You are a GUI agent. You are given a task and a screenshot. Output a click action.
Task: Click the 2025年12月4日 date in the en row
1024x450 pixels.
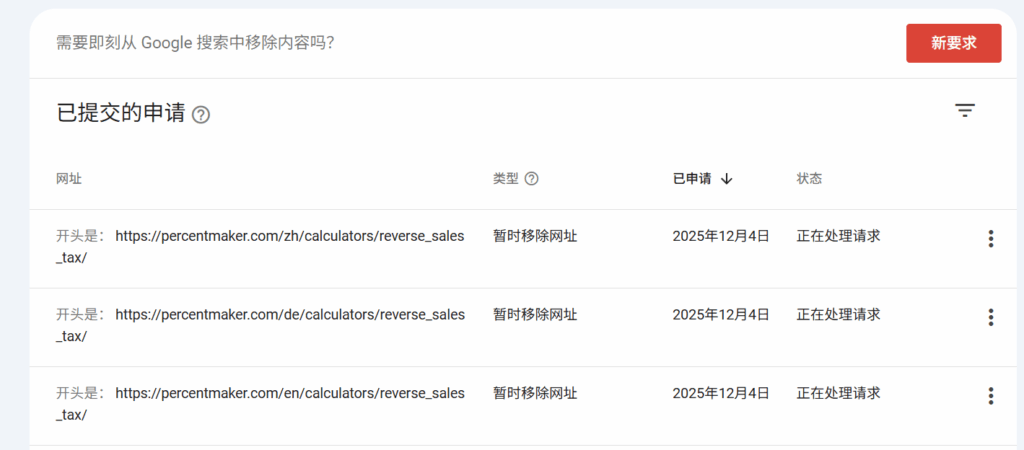720,394
